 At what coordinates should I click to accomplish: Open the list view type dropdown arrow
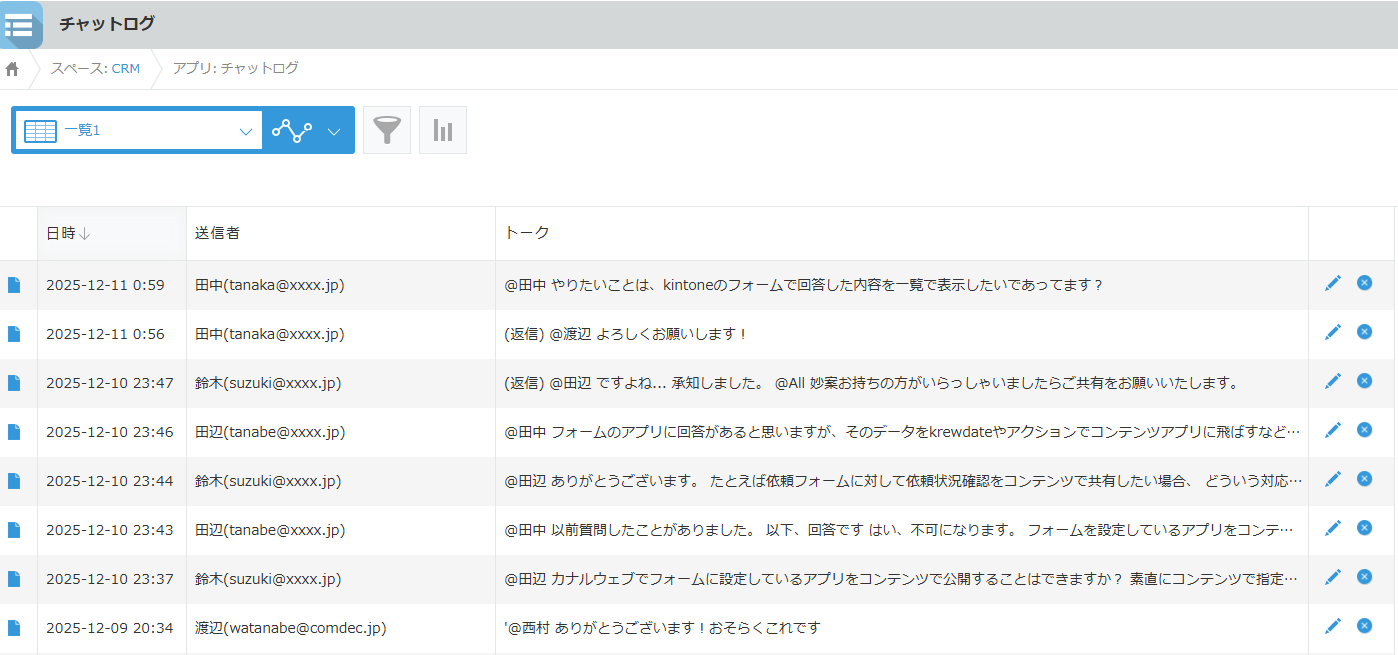coord(246,130)
